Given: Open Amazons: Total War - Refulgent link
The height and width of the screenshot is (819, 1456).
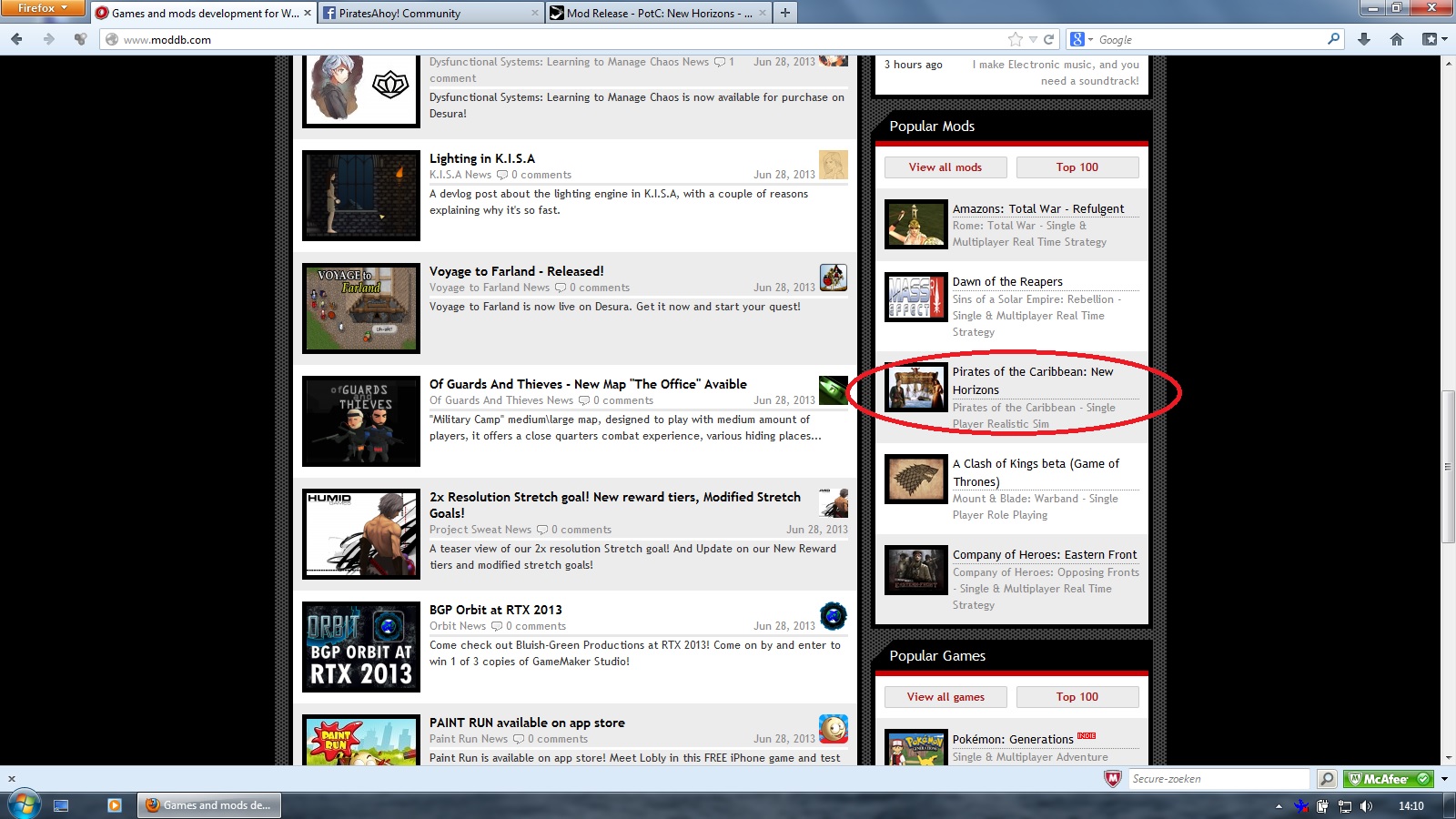Looking at the screenshot, I should coord(1038,209).
